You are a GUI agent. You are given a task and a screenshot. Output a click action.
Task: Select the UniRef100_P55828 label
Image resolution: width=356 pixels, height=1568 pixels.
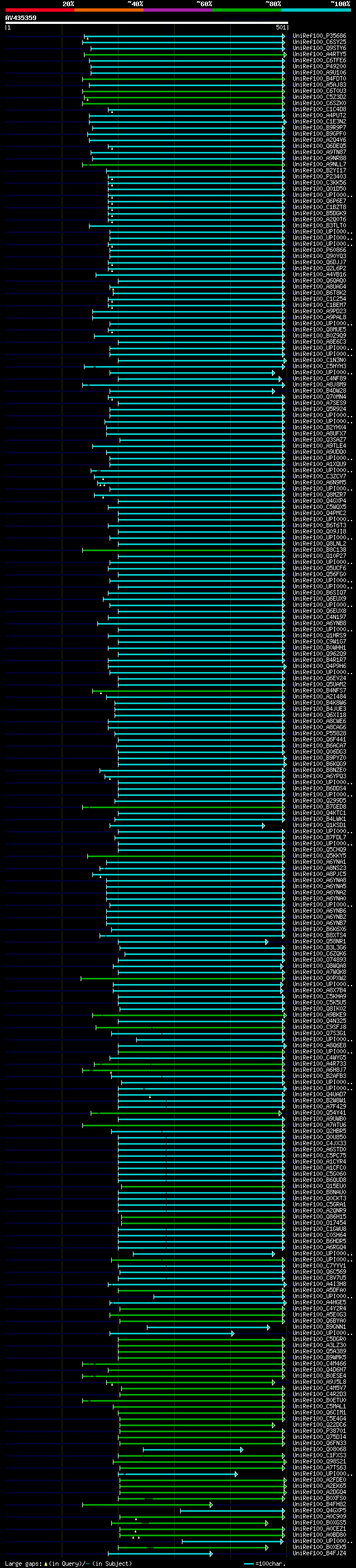tap(319, 734)
